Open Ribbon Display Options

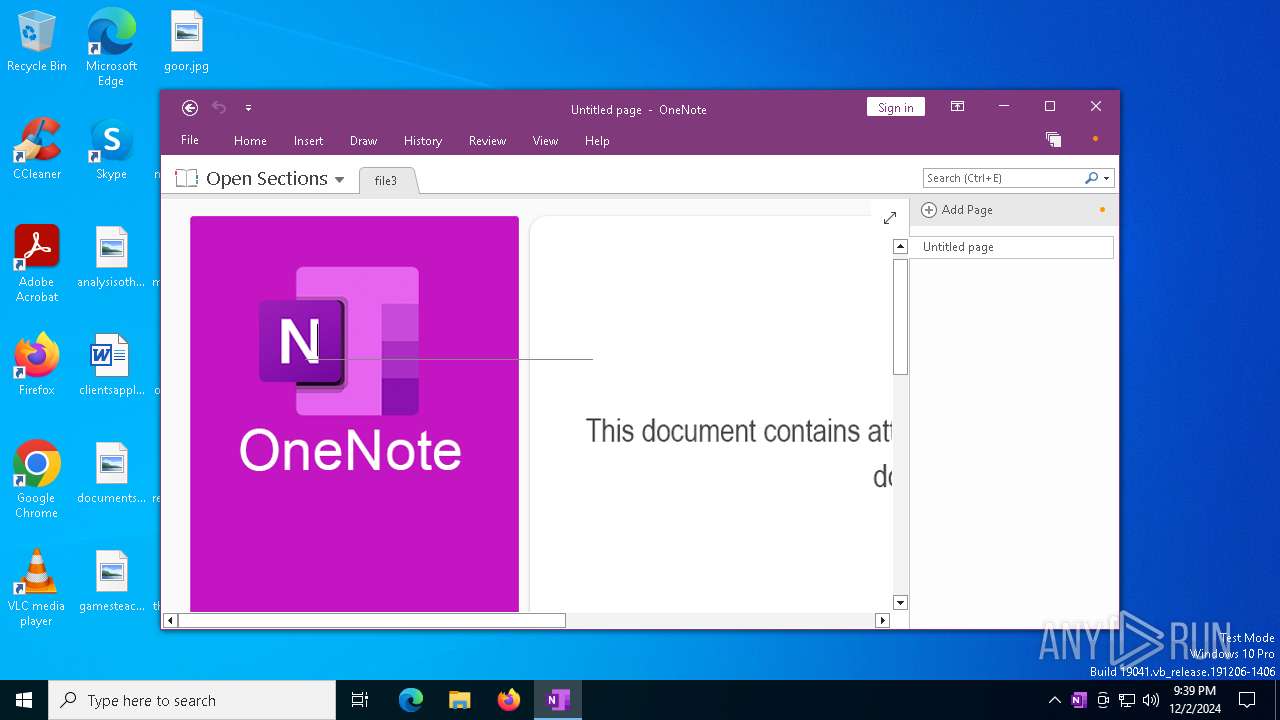coord(957,107)
